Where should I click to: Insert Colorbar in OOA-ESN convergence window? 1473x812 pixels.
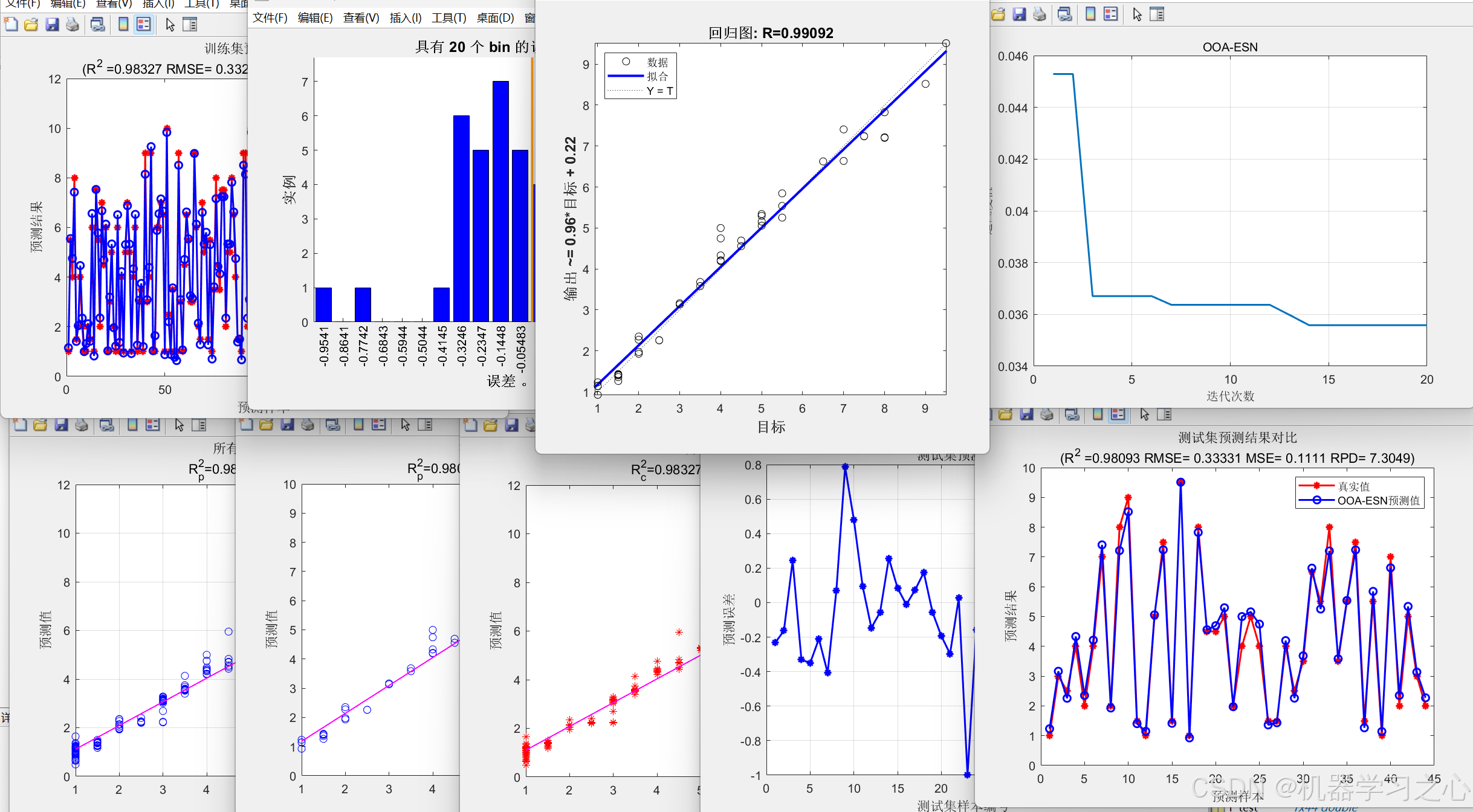coord(1090,14)
